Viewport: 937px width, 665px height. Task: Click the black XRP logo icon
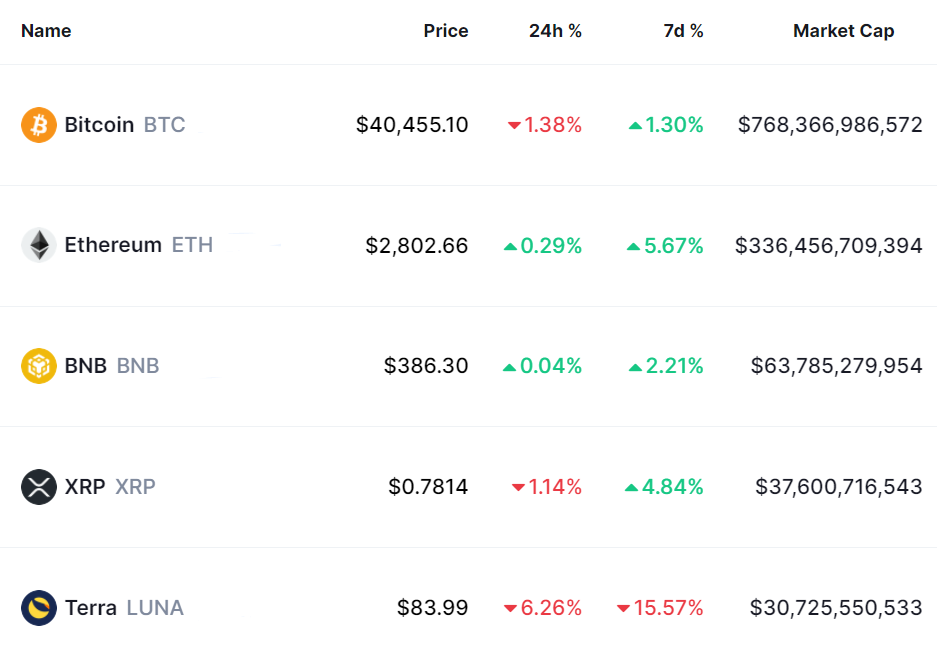(x=39, y=487)
